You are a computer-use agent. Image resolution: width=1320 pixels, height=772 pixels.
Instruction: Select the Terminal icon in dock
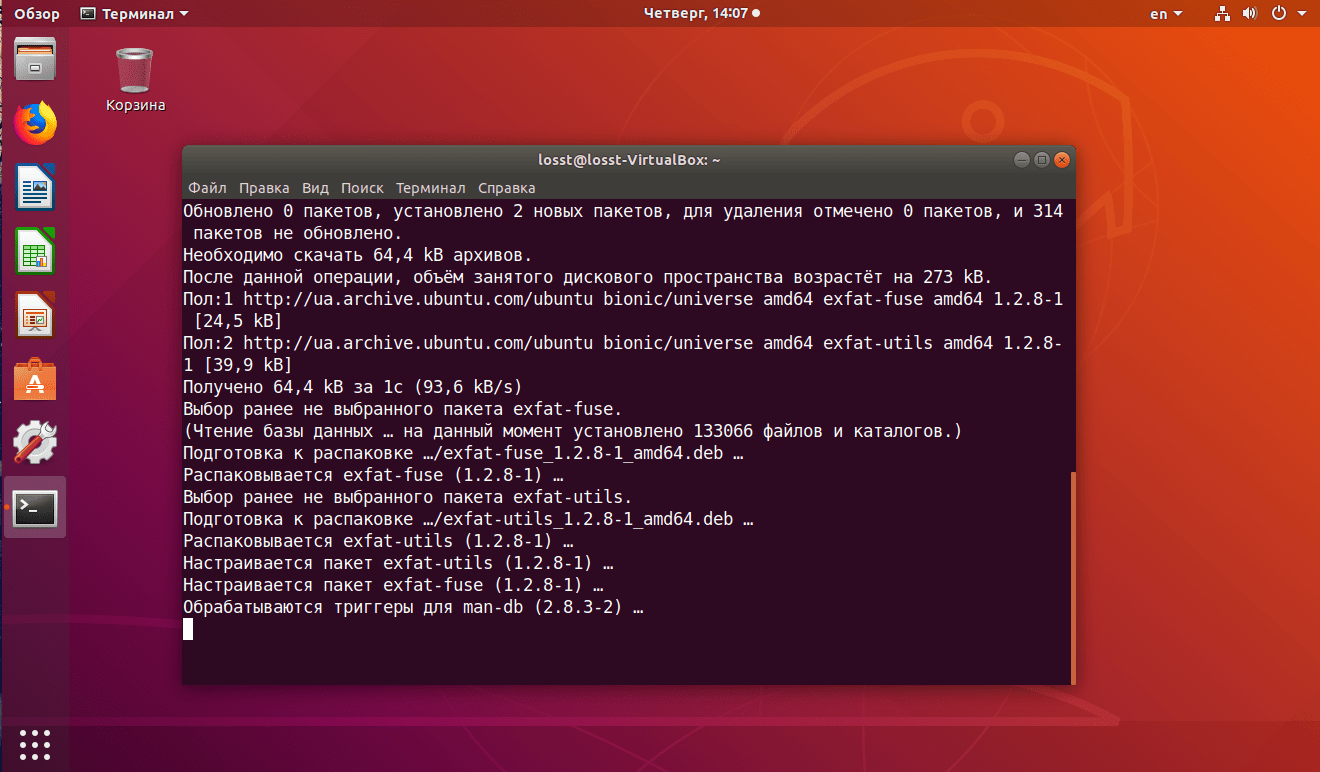tap(35, 508)
